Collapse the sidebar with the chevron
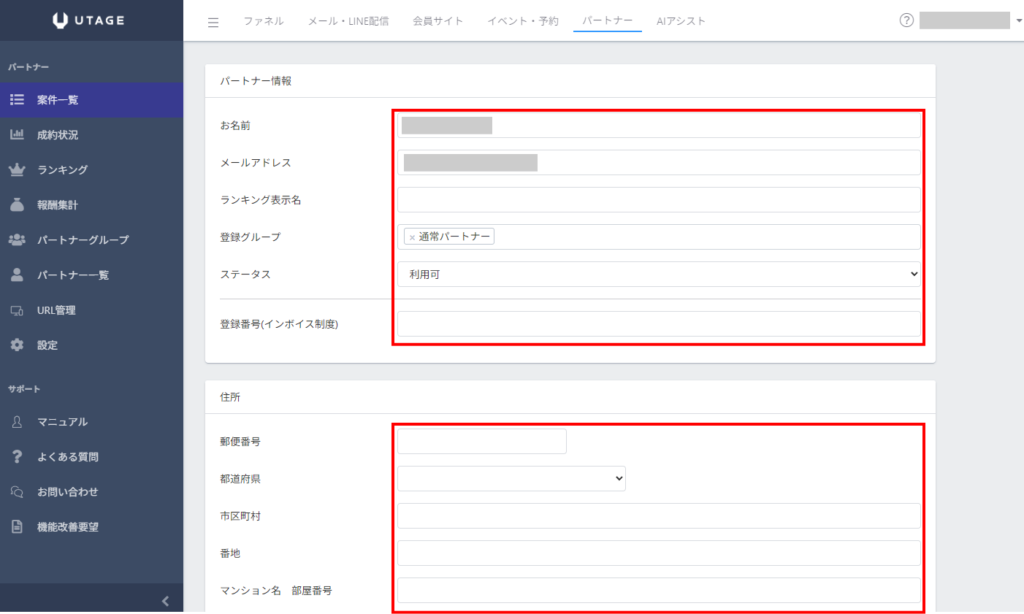The image size is (1024, 614). tap(165, 600)
